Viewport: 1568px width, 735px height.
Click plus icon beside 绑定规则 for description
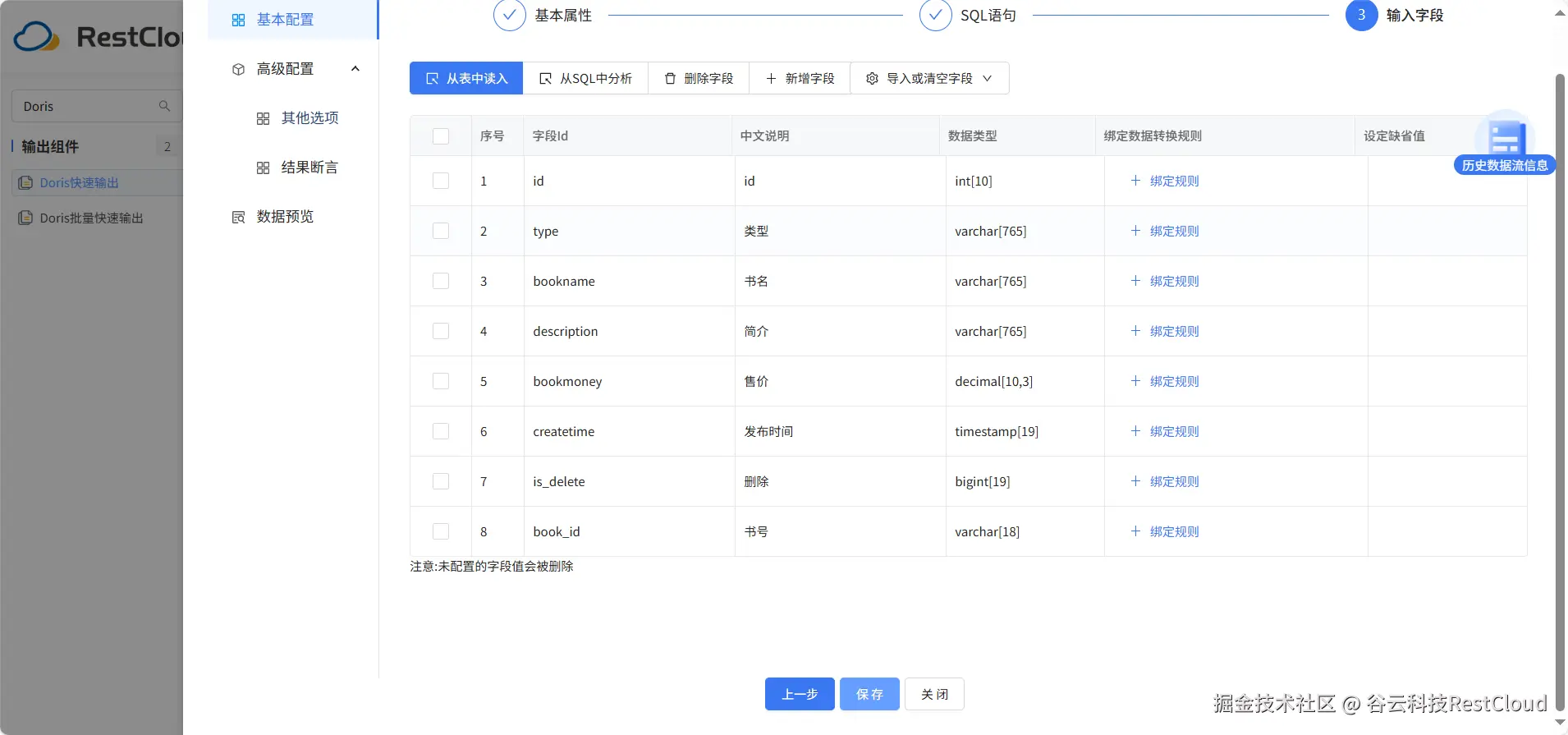coord(1135,331)
